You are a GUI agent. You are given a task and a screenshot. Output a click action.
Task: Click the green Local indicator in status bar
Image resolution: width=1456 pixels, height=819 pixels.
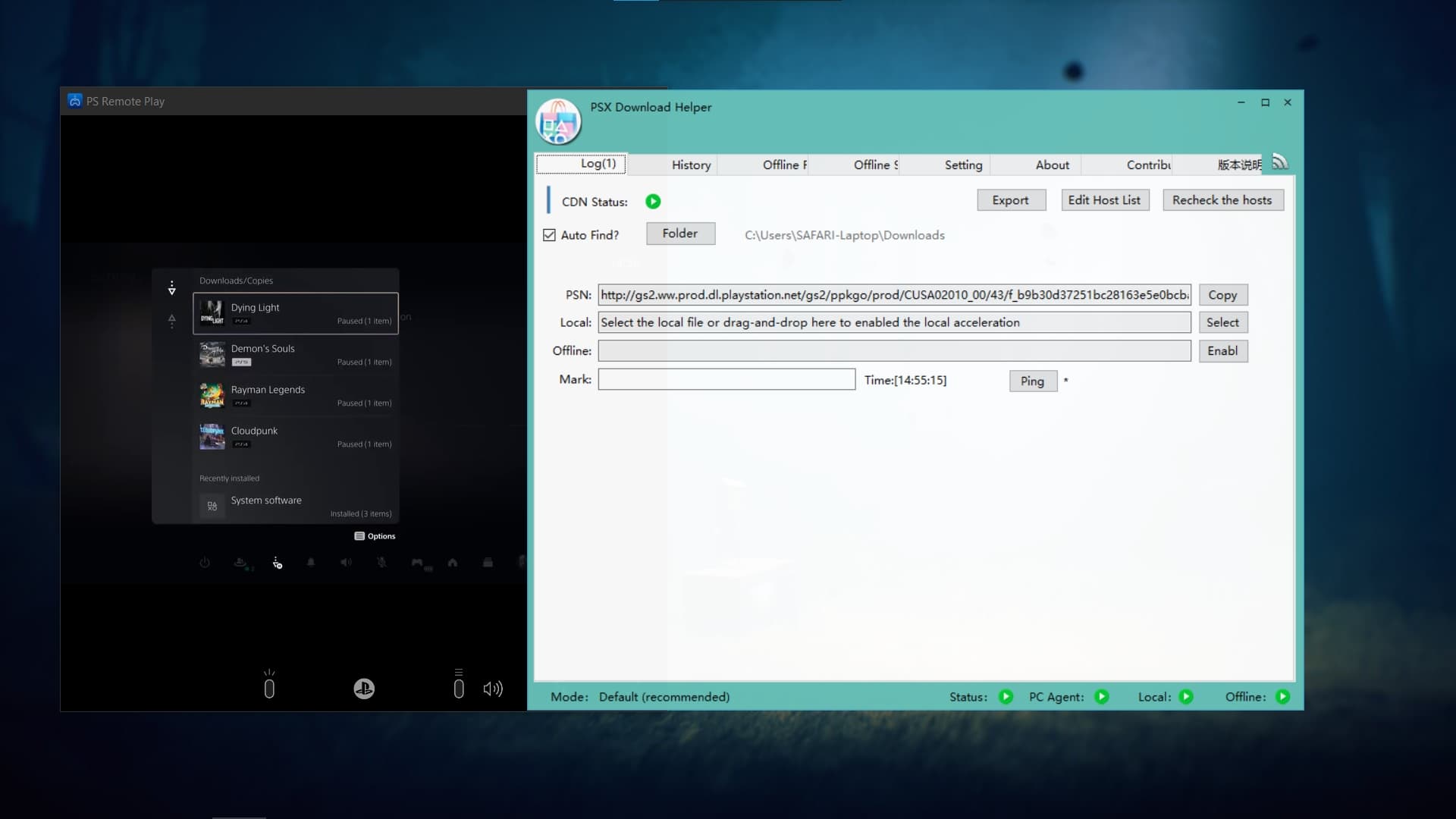tap(1186, 697)
